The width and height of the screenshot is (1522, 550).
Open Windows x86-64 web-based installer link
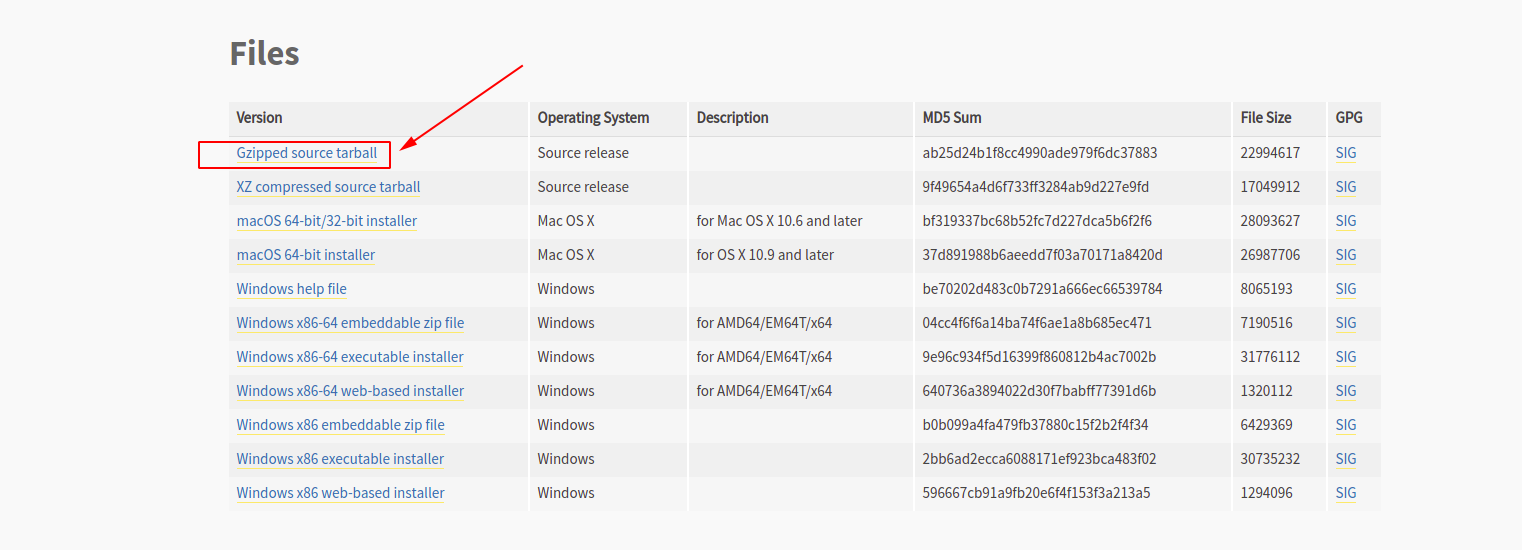(x=350, y=391)
